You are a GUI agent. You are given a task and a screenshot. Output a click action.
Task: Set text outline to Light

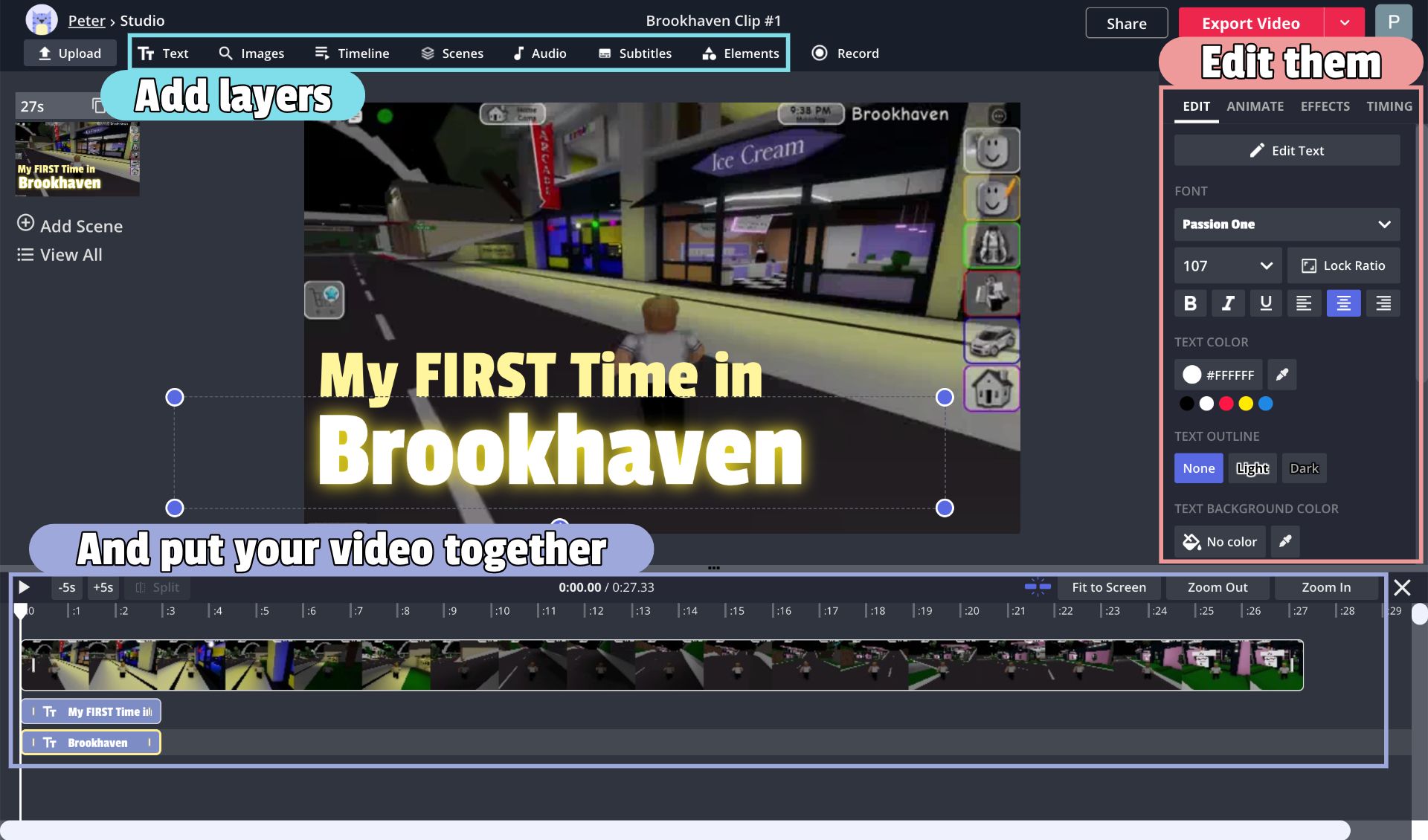[x=1252, y=468]
